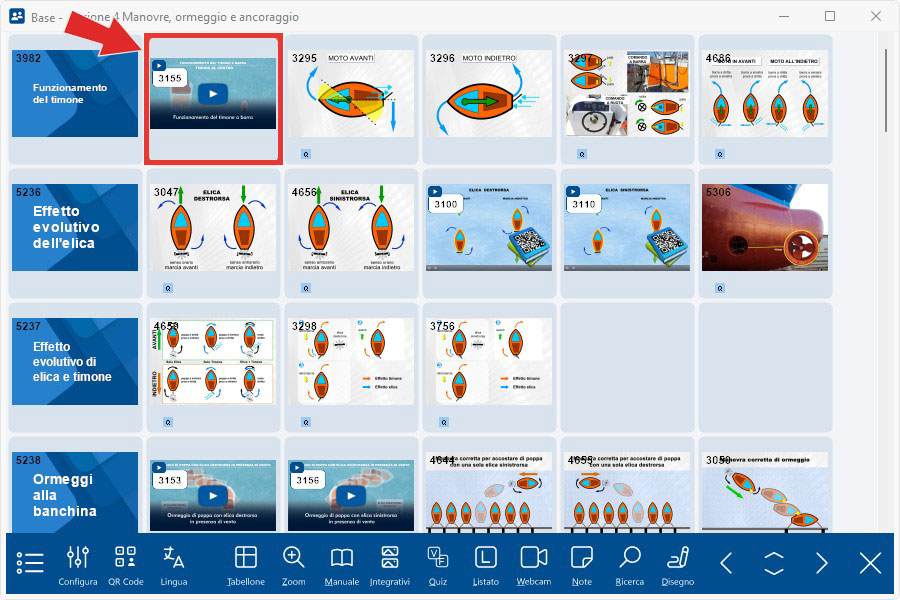
Task: Open the Ricerca search tool
Action: (x=630, y=564)
